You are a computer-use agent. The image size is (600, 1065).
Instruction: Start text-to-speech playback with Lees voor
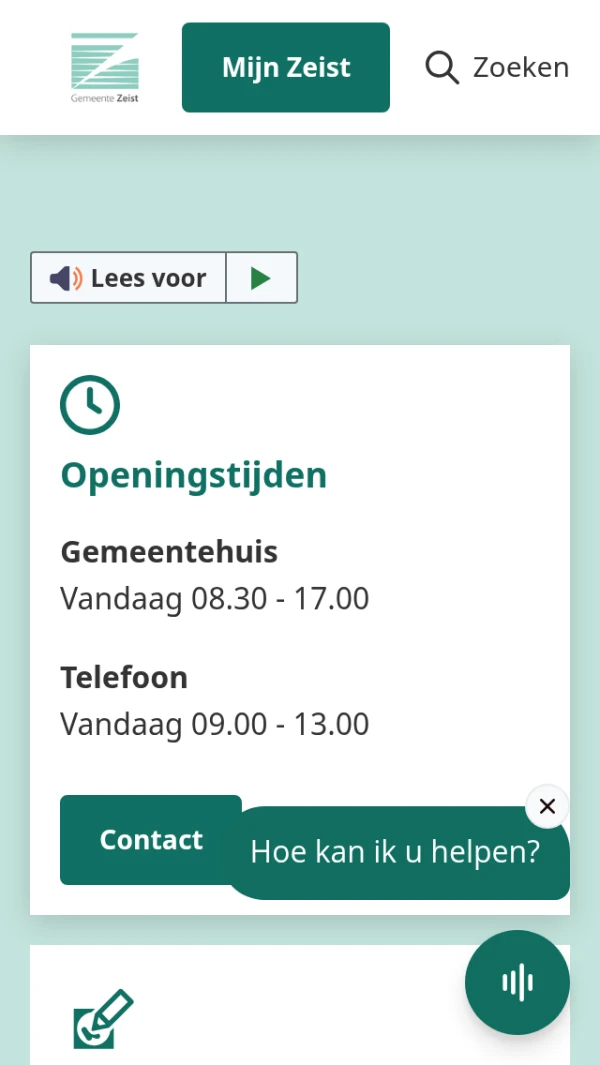tap(261, 277)
